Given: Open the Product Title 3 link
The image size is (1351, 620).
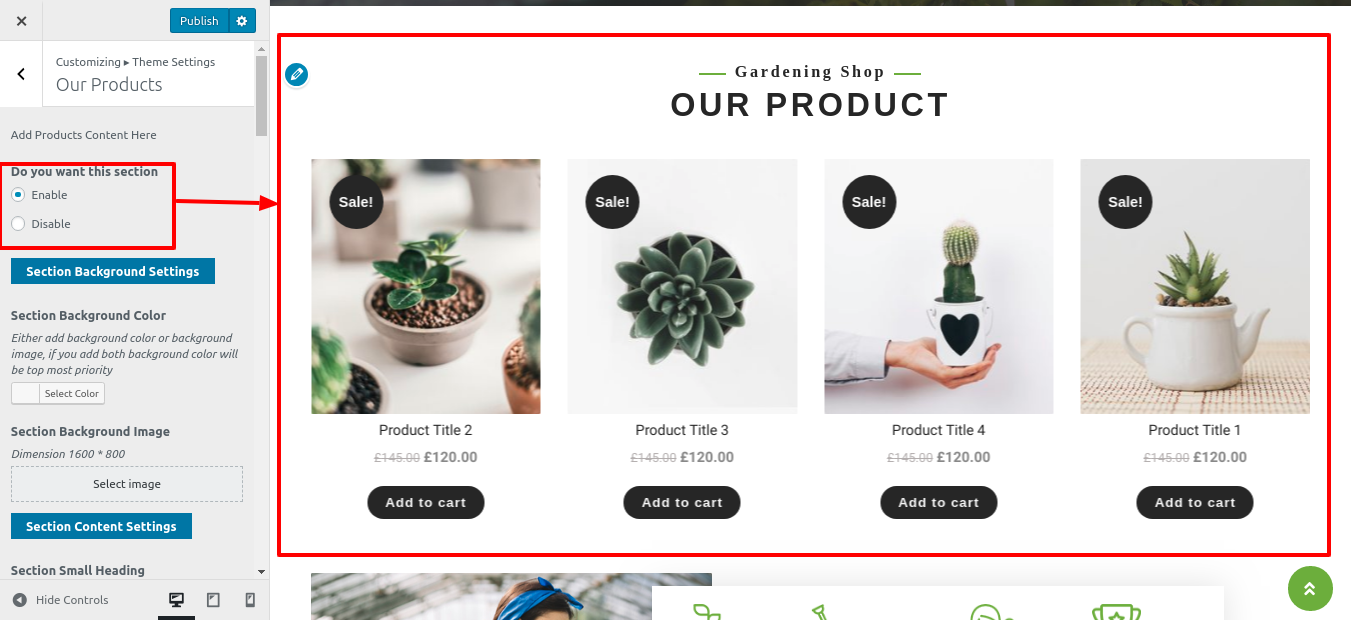Looking at the screenshot, I should click(682, 430).
